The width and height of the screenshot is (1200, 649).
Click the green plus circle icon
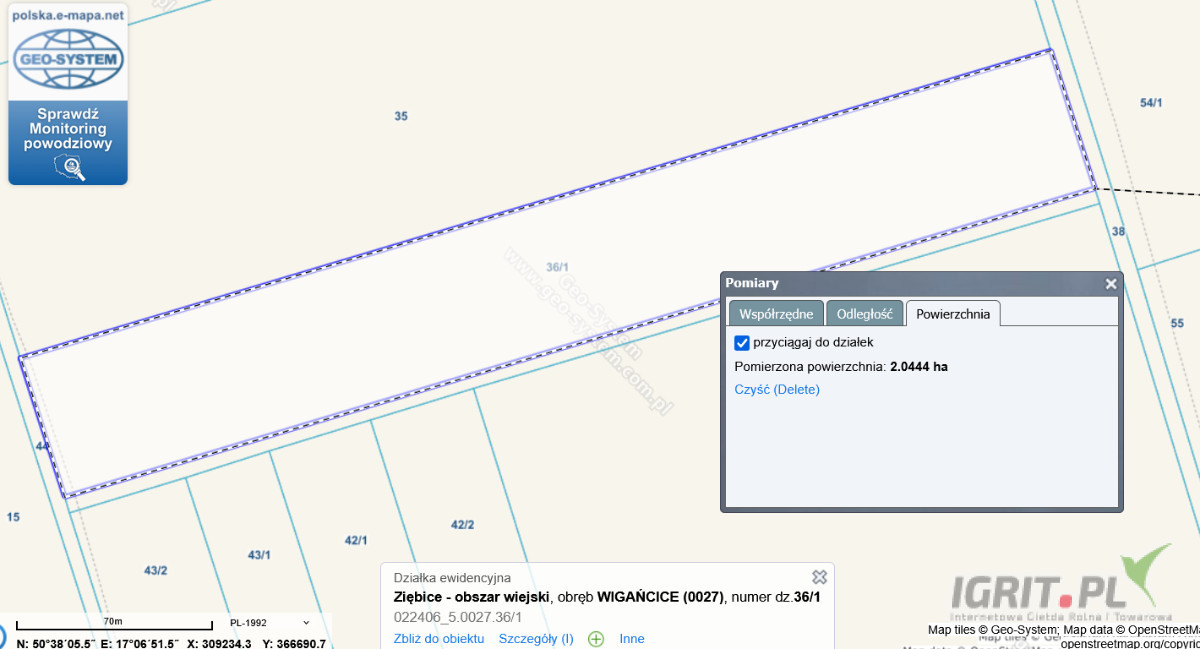[596, 638]
